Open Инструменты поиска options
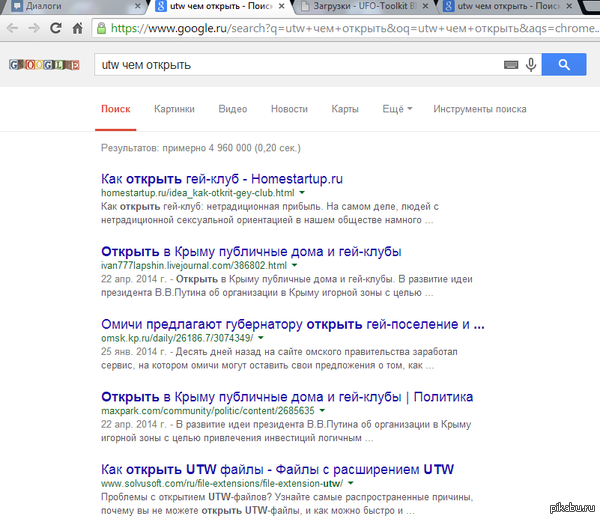 click(x=480, y=109)
